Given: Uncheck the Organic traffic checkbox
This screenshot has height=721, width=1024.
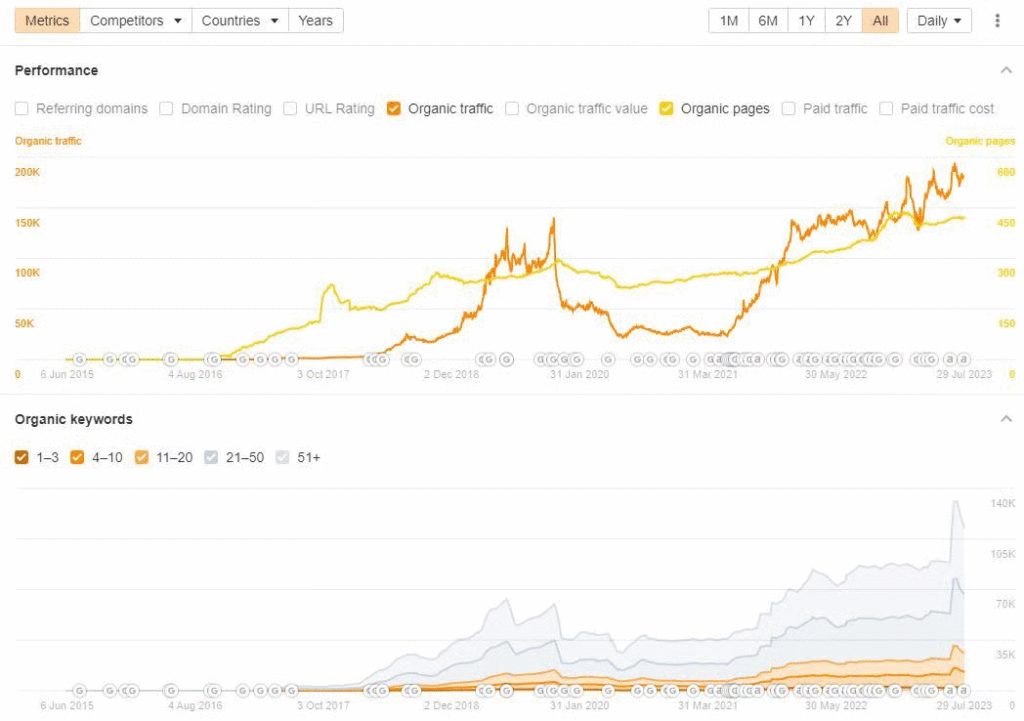Looking at the screenshot, I should pos(394,109).
